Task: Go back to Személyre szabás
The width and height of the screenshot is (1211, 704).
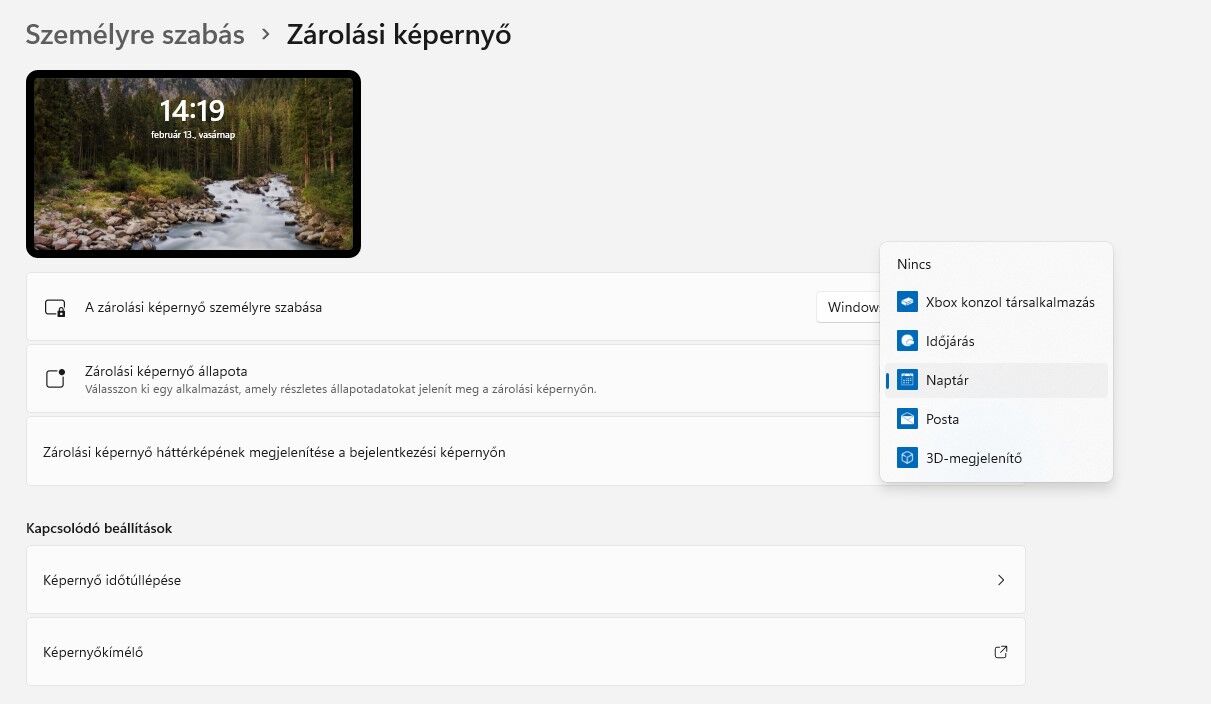Action: point(135,35)
